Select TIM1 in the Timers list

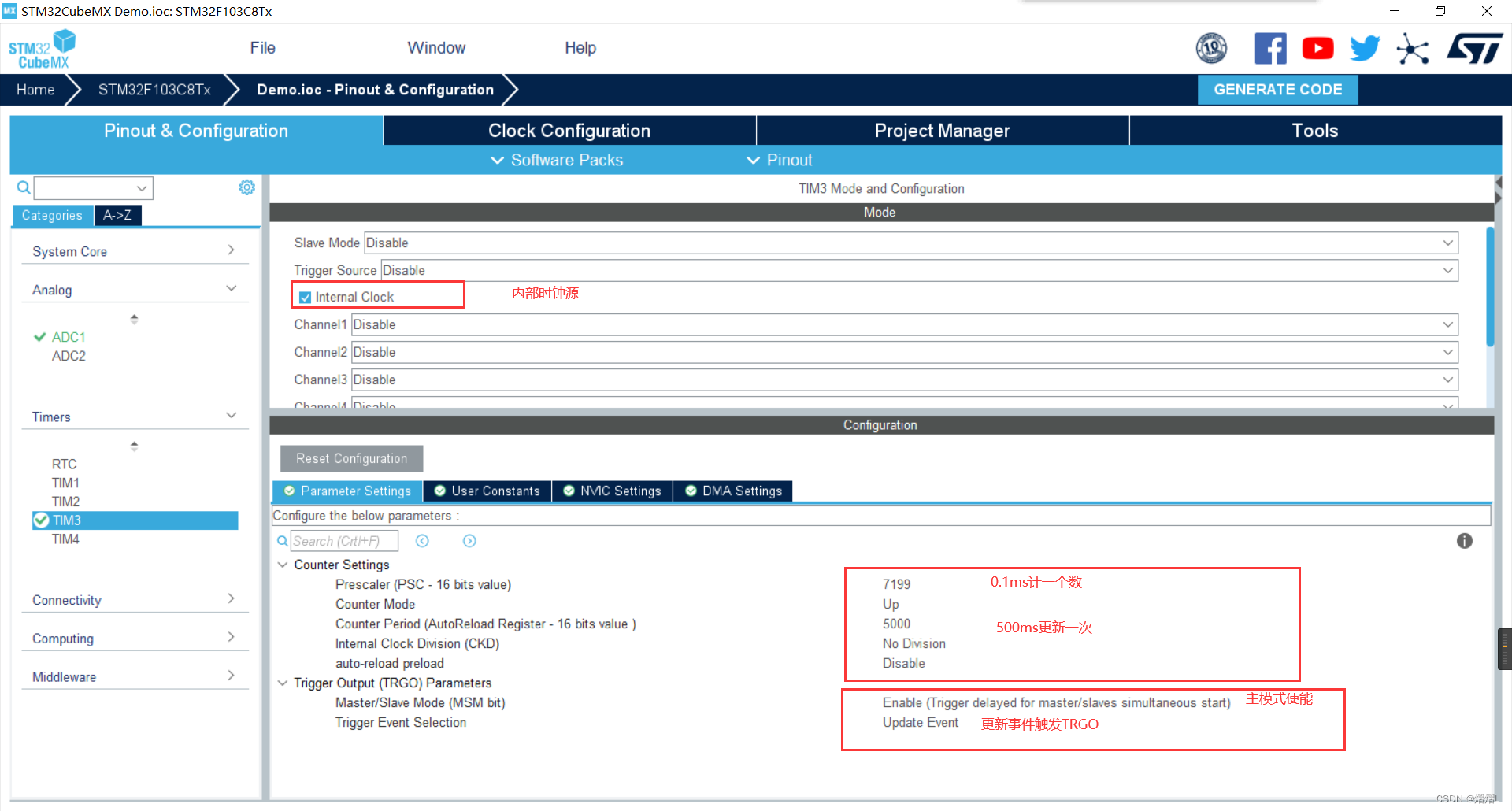(x=65, y=483)
